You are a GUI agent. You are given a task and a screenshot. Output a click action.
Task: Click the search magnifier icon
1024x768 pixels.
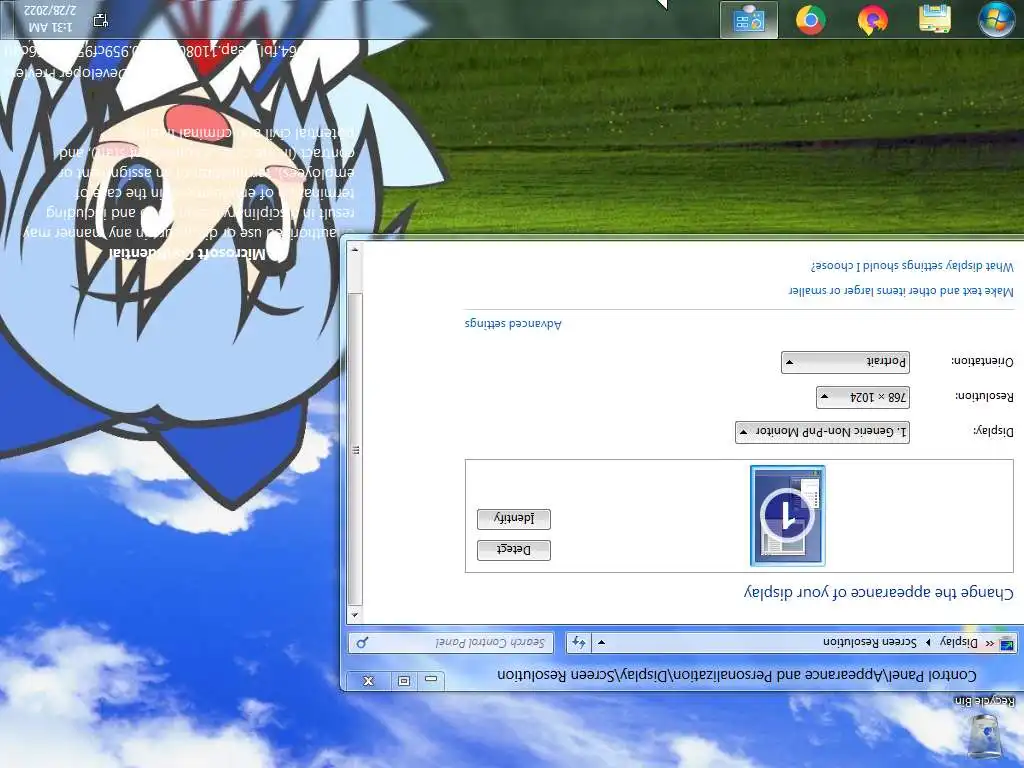pos(362,643)
